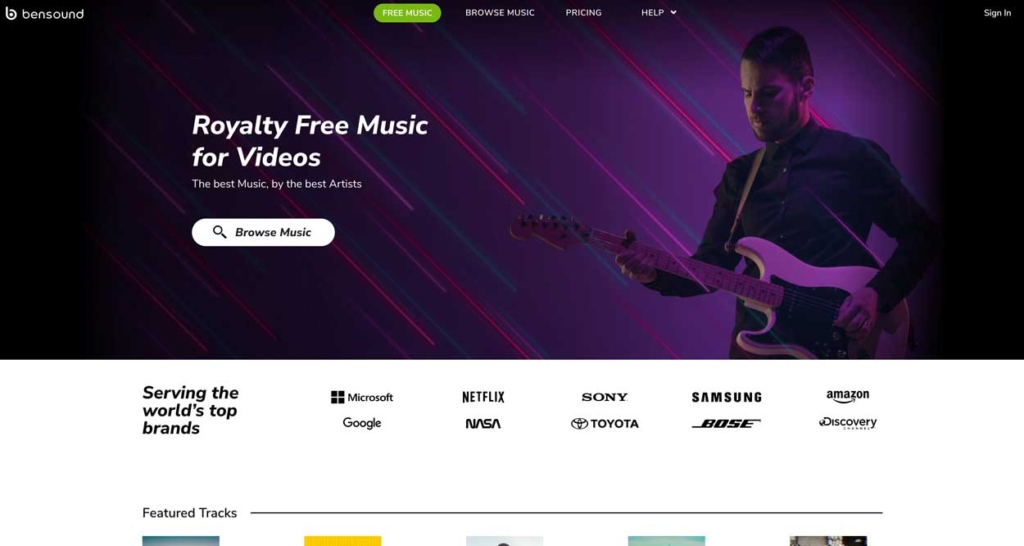
Task: Click the Microsoft brand logo
Action: point(362,397)
